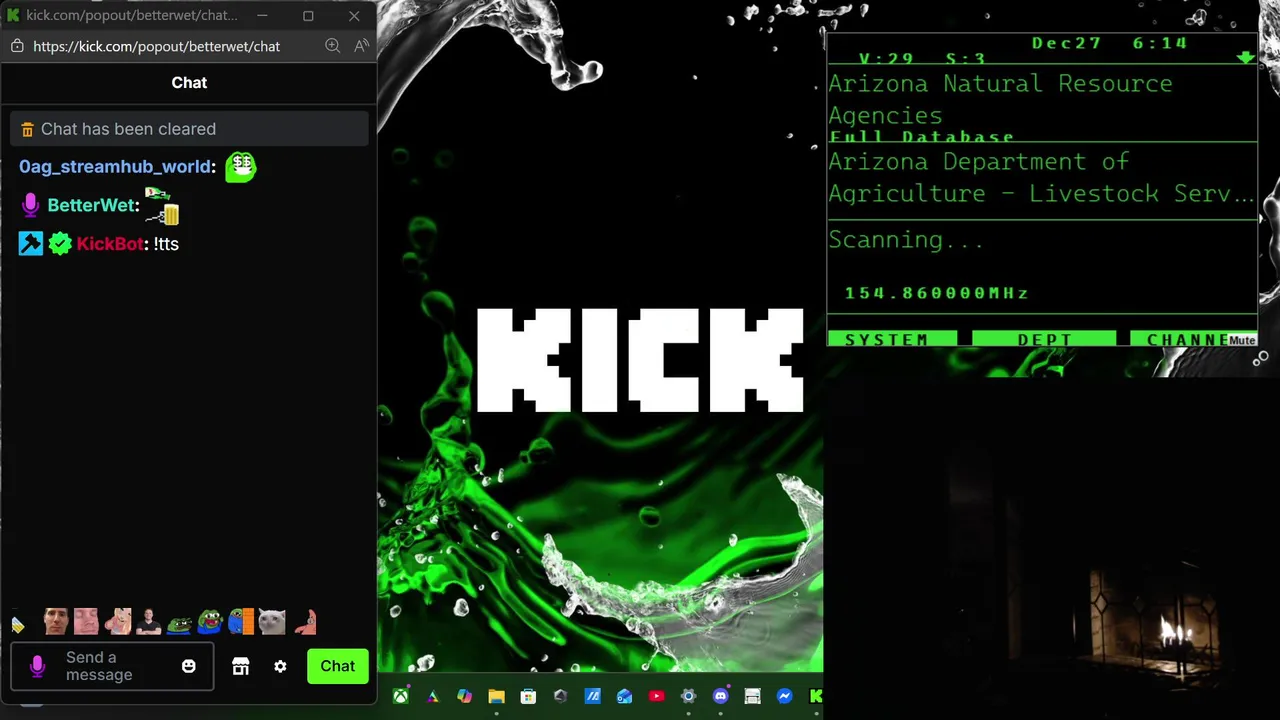Screen dimensions: 1280x720
Task: Click Dec27 6:14 date on scanner
Action: (x=1110, y=43)
